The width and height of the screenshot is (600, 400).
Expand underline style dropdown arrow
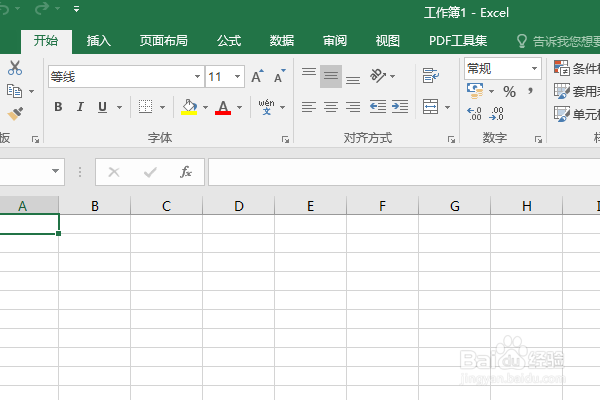click(119, 107)
